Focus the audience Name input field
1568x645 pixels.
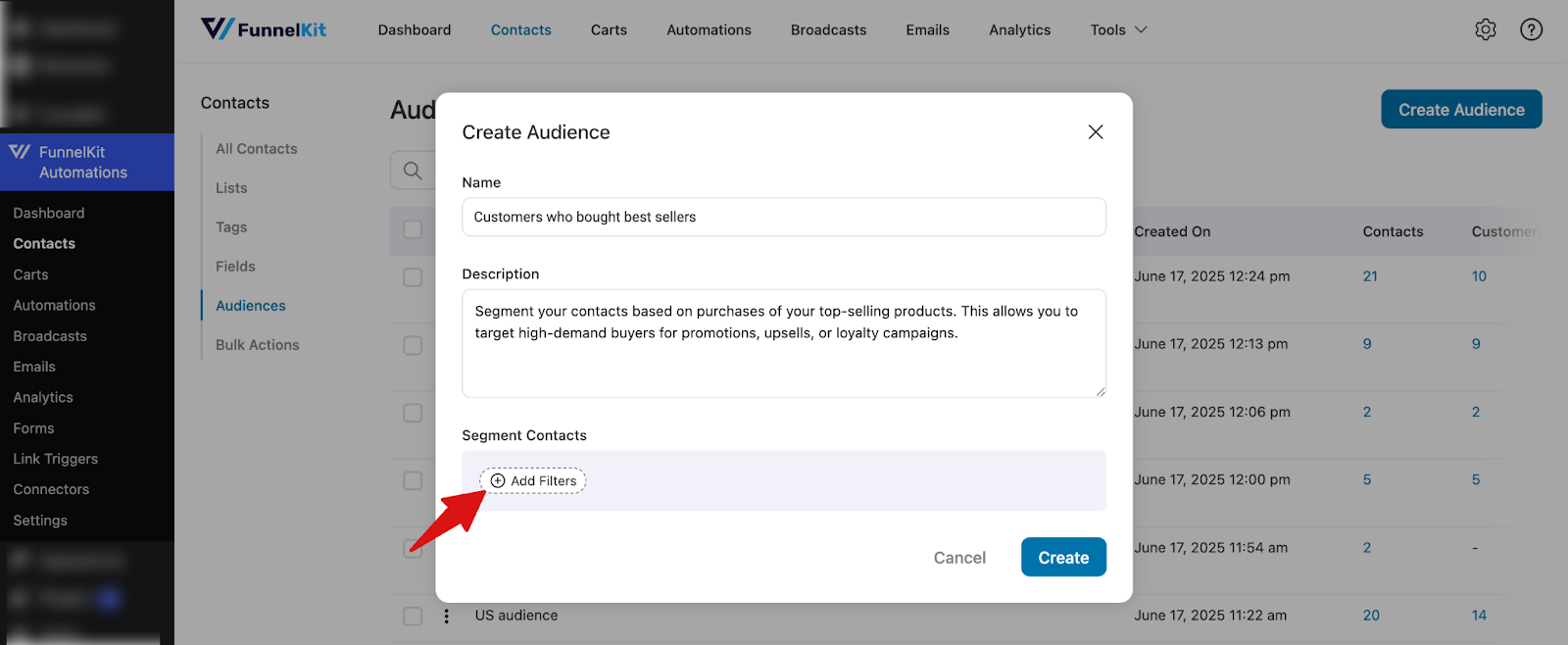click(x=784, y=217)
